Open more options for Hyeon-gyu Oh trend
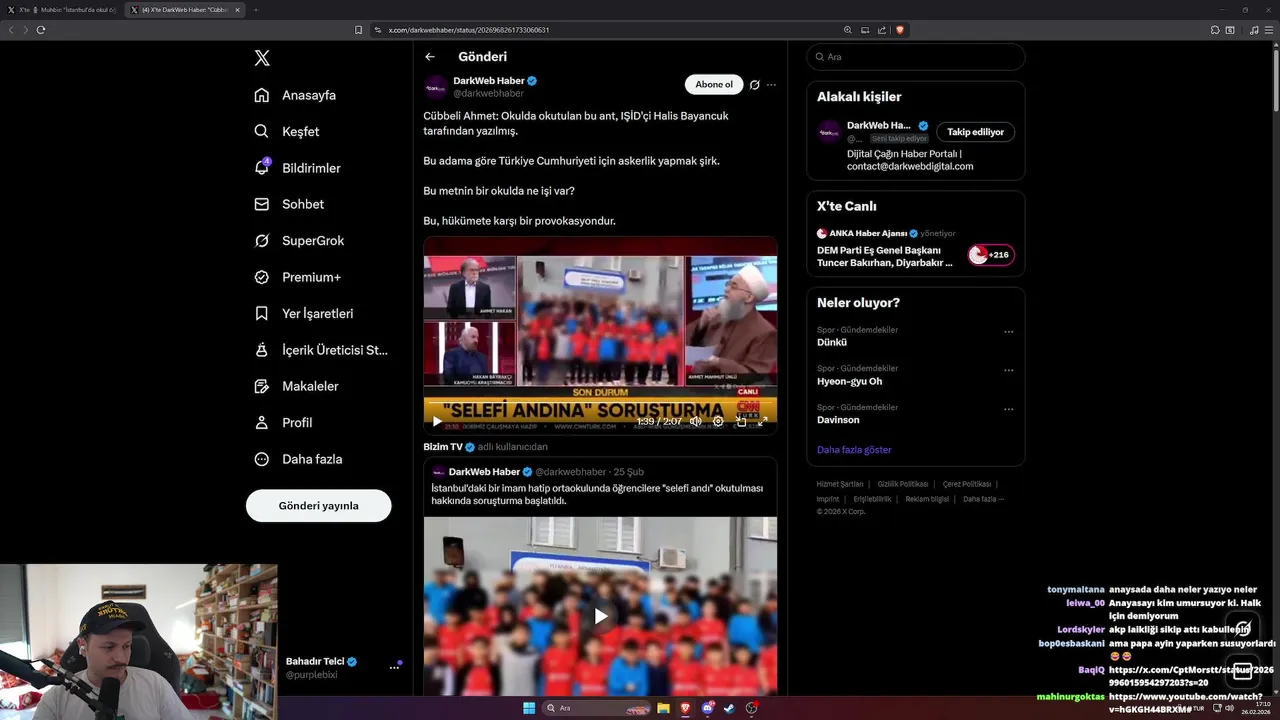 [1008, 370]
